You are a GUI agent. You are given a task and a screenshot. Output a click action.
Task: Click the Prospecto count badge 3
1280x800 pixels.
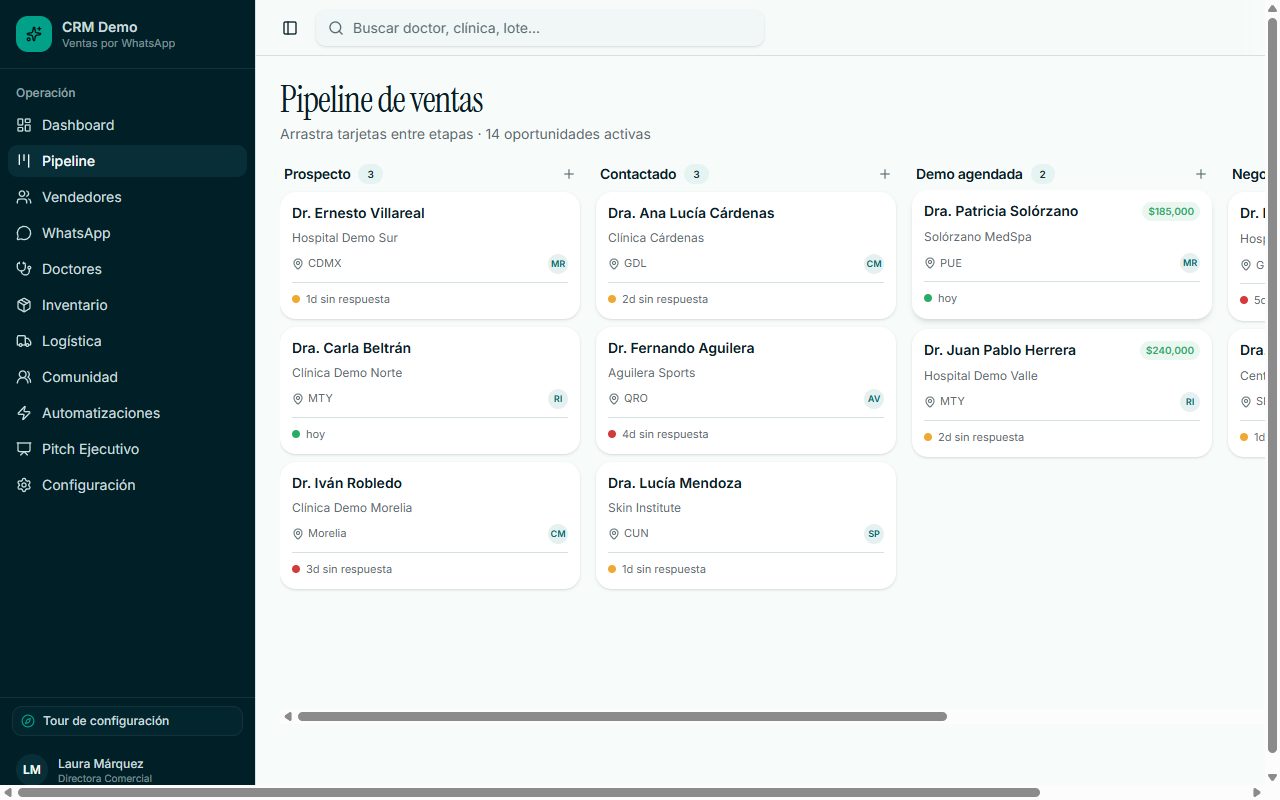click(x=370, y=174)
